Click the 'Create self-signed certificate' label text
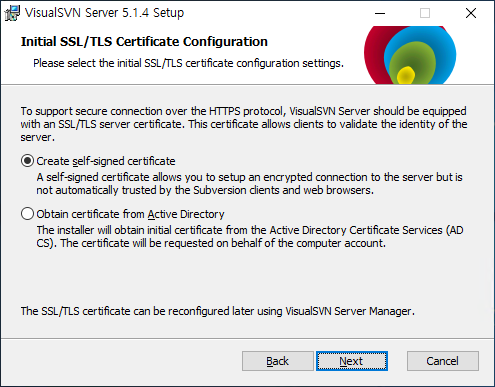 point(106,161)
